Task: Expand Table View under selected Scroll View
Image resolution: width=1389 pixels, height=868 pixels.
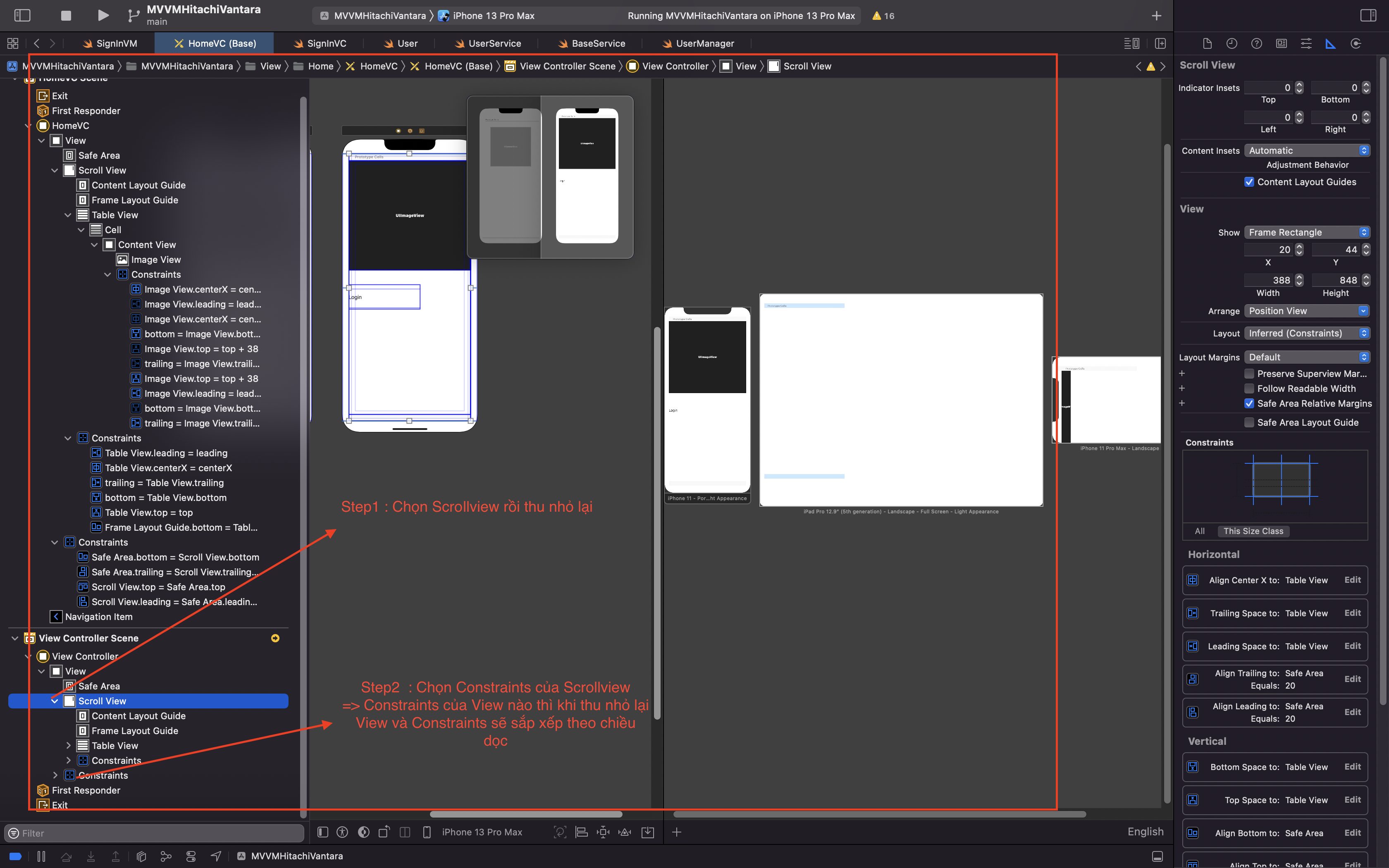Action: coord(68,746)
